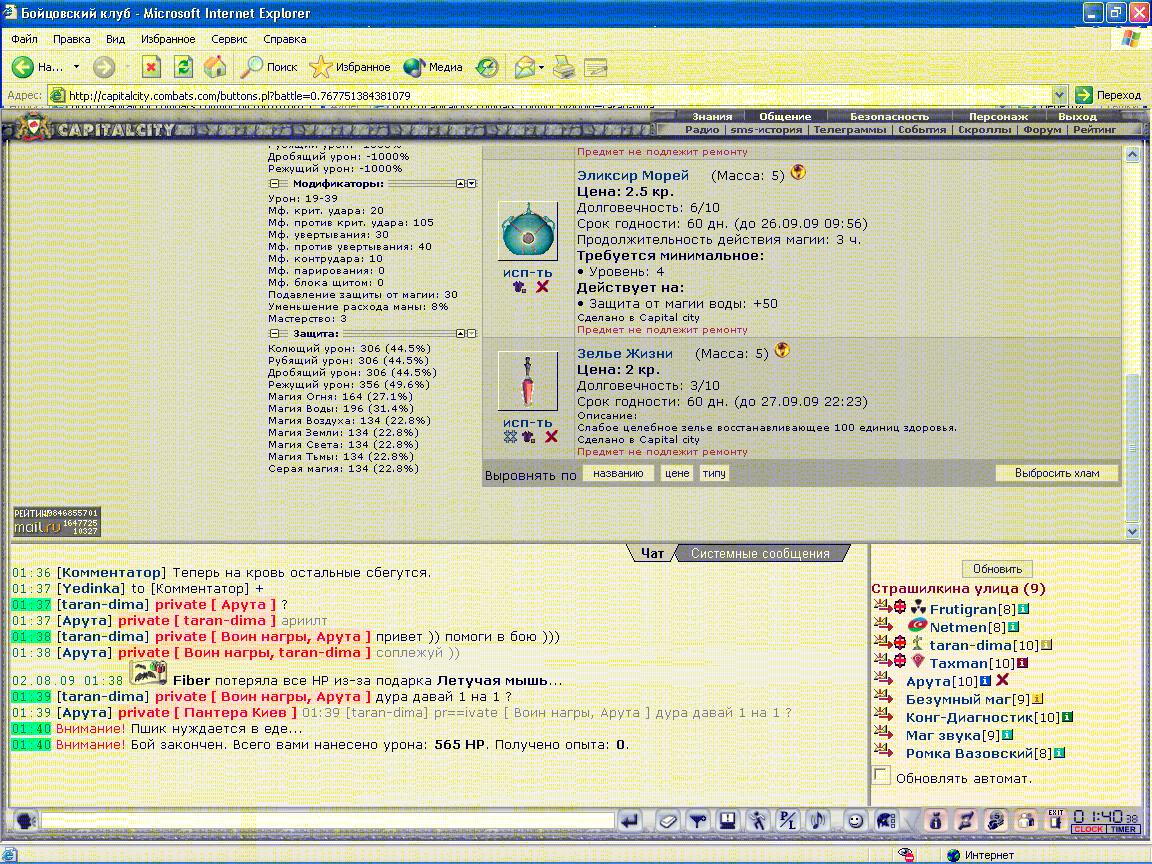This screenshot has width=1152, height=864.
Task: Use the Эликсир Морей via исп-ть link
Action: tap(528, 273)
